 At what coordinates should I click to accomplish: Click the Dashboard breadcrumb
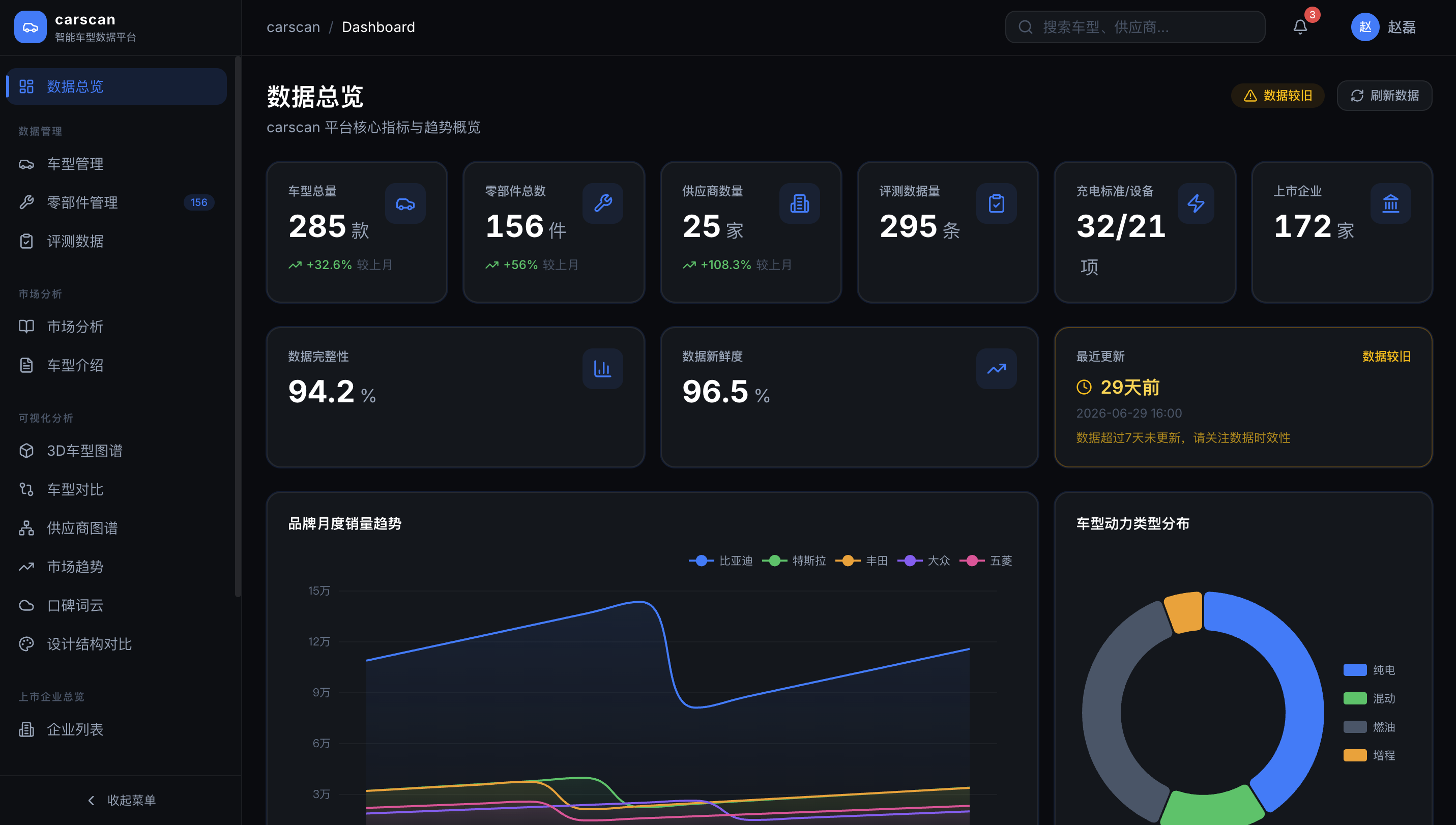coord(378,27)
